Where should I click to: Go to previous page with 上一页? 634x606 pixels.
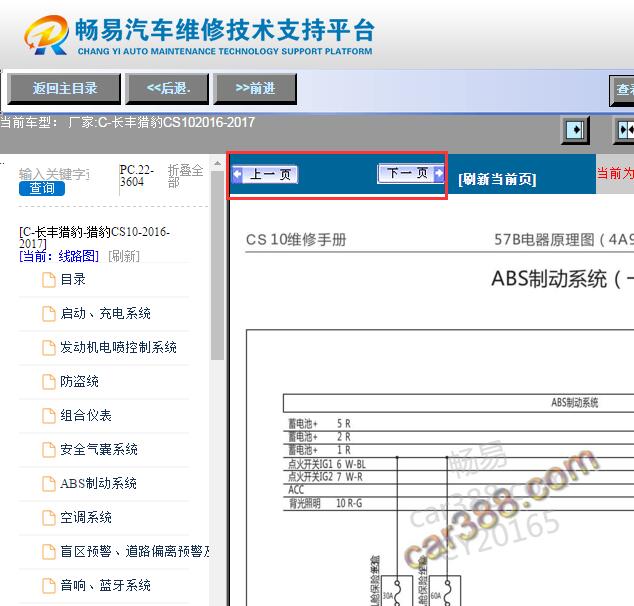click(265, 175)
